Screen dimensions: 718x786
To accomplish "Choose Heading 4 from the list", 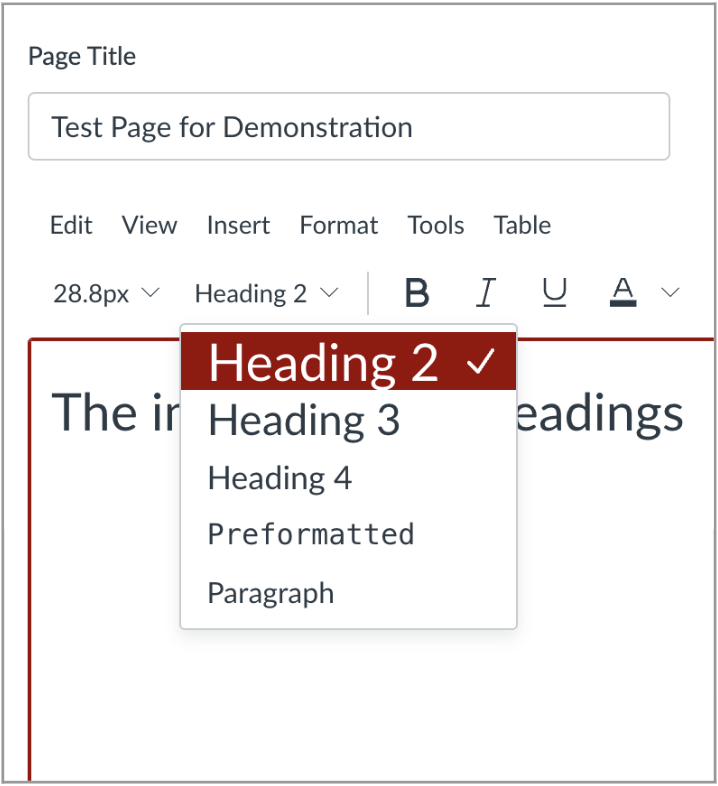I will tap(280, 478).
